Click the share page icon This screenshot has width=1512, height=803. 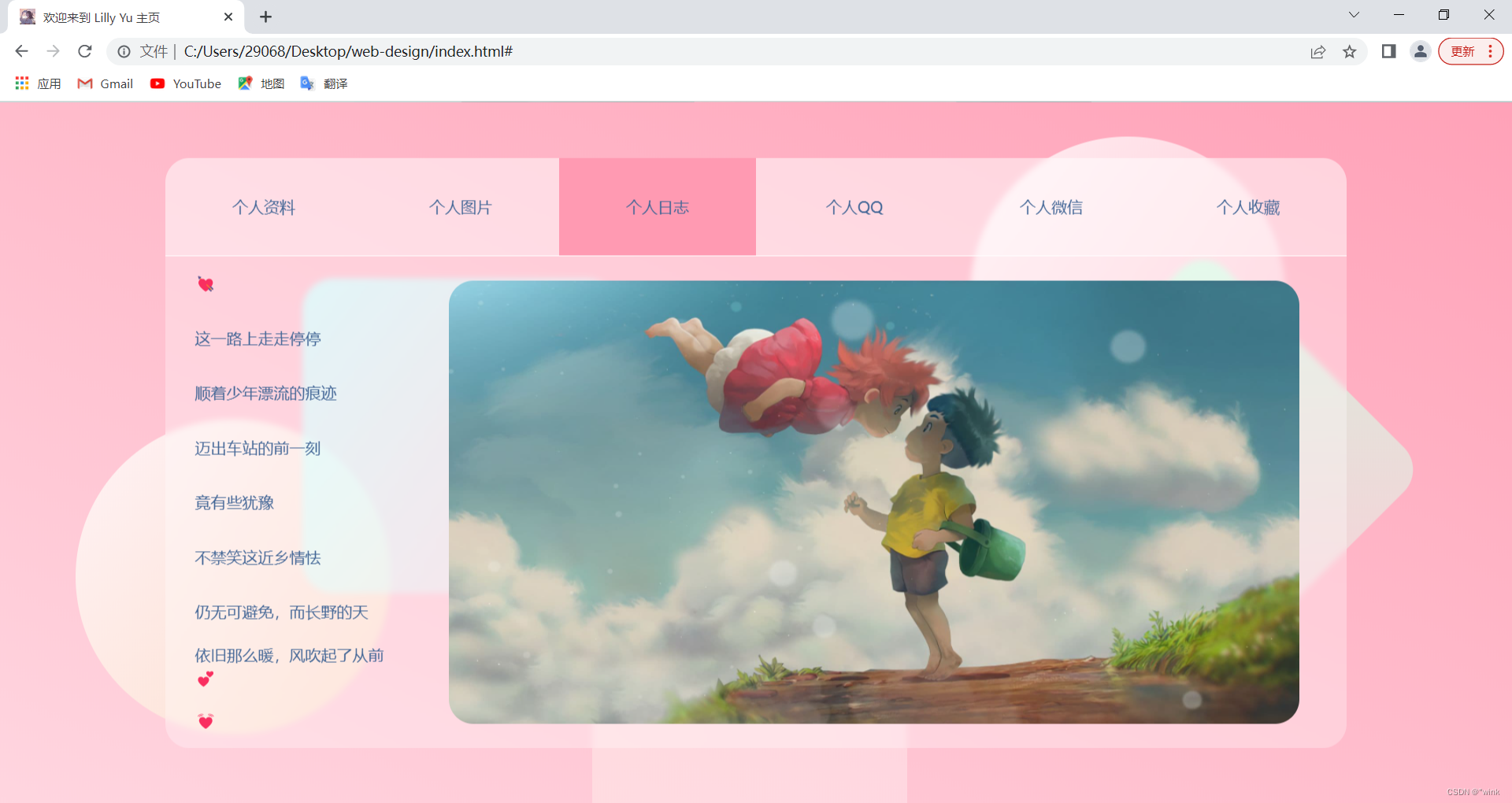pyautogui.click(x=1317, y=51)
